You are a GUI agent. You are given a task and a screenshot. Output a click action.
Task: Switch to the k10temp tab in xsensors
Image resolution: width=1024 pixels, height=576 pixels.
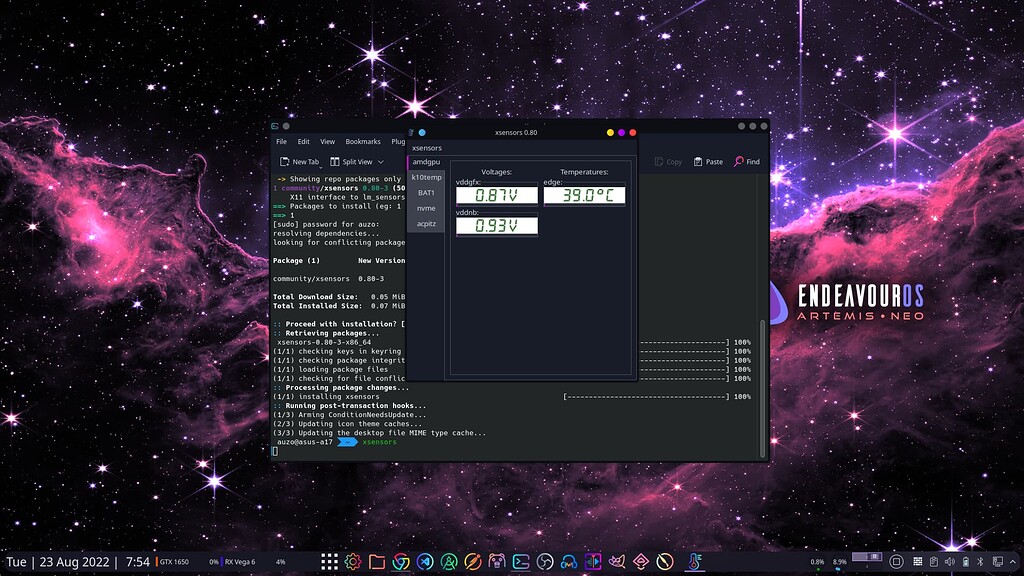426,177
